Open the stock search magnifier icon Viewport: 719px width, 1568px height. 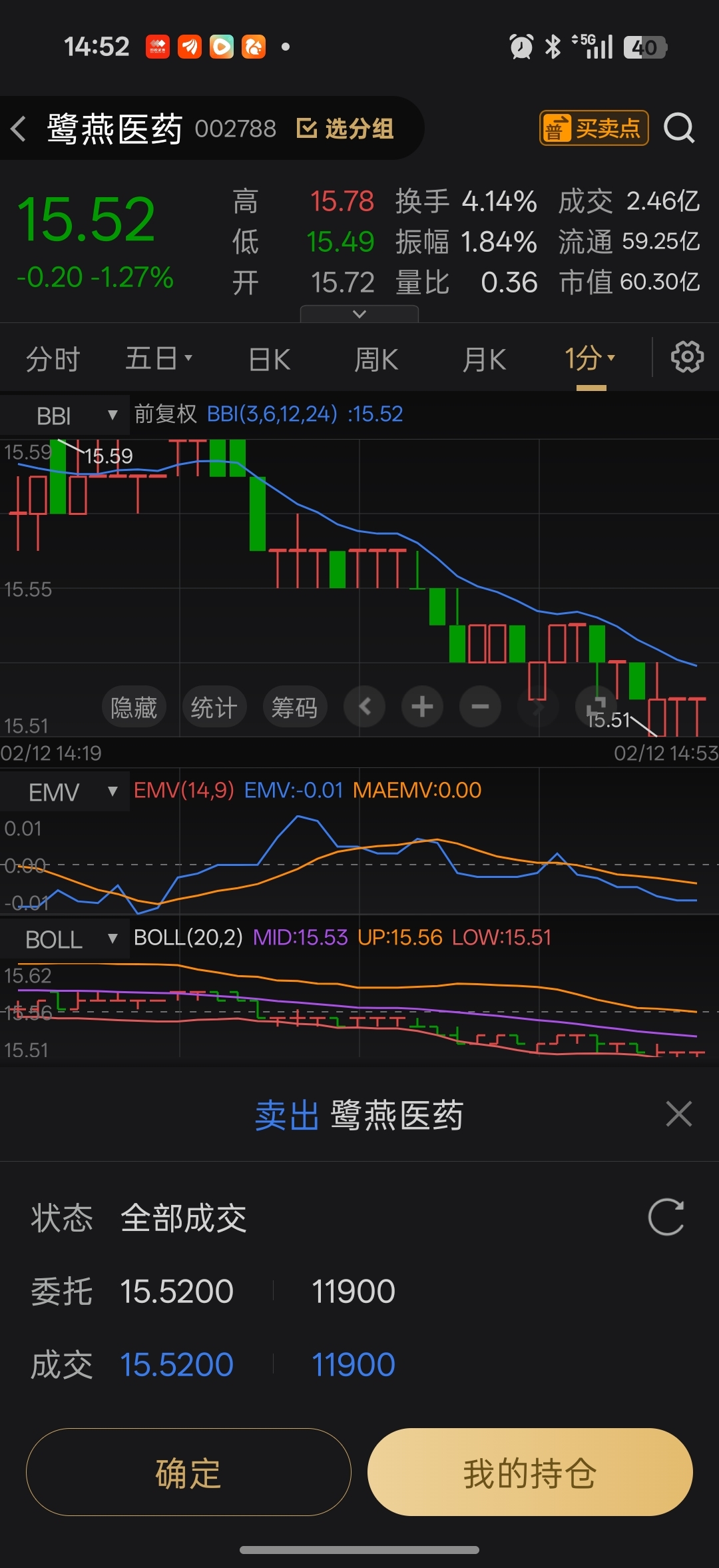pyautogui.click(x=679, y=128)
